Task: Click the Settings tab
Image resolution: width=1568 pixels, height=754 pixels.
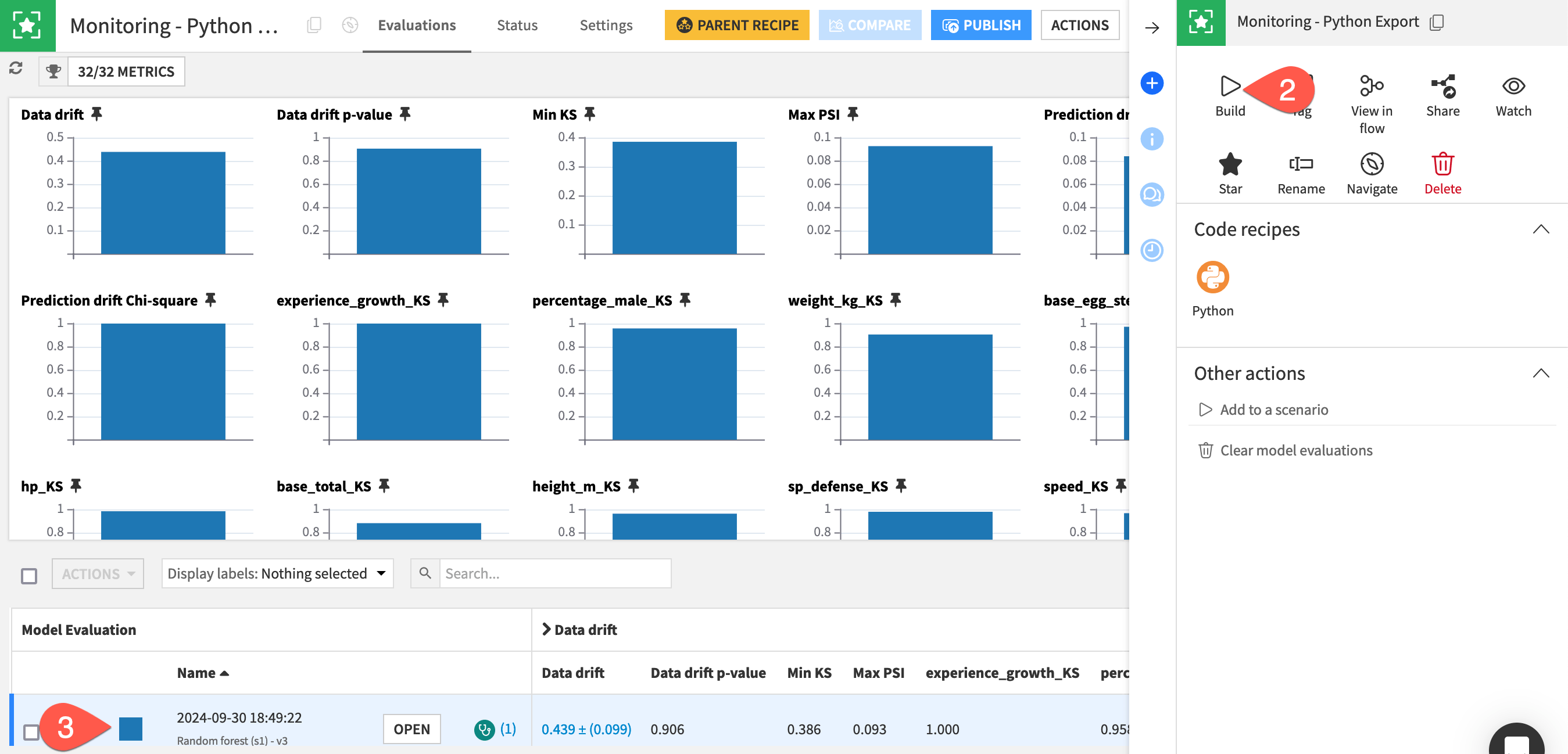Action: coord(605,25)
